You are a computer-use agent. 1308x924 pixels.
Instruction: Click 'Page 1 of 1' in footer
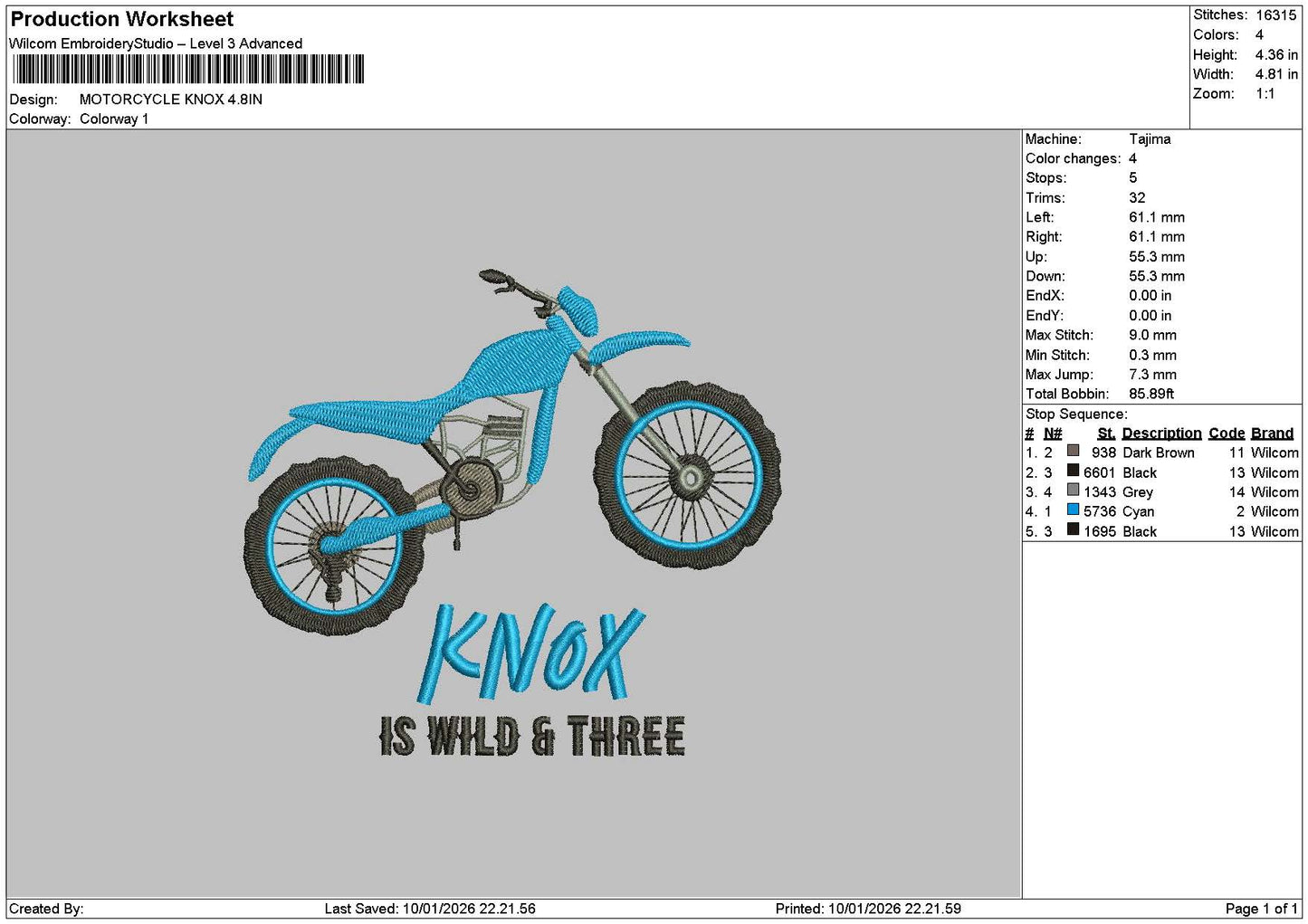coord(1262,909)
